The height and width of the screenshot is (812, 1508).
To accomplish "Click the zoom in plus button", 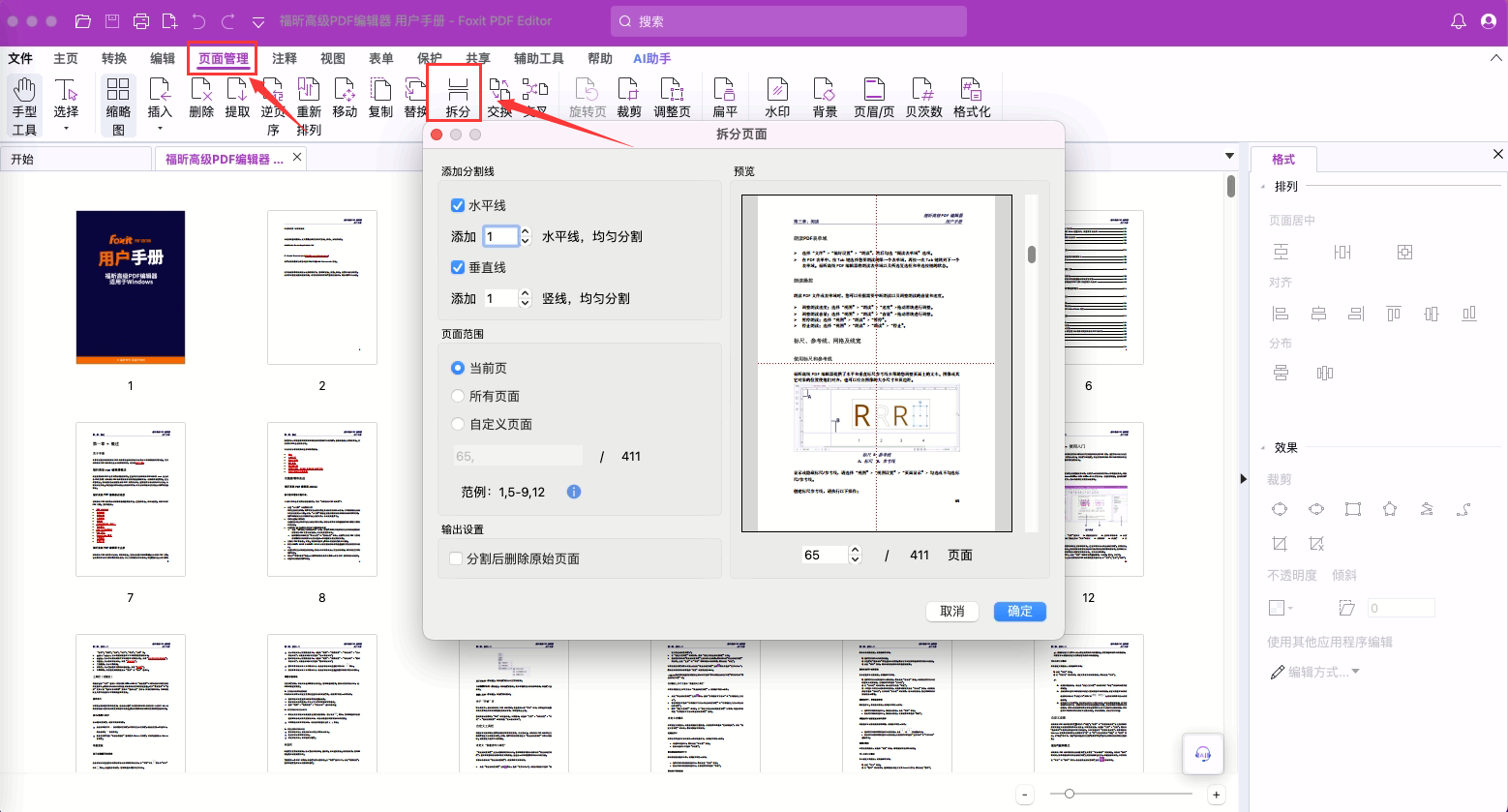I will click(x=1216, y=795).
